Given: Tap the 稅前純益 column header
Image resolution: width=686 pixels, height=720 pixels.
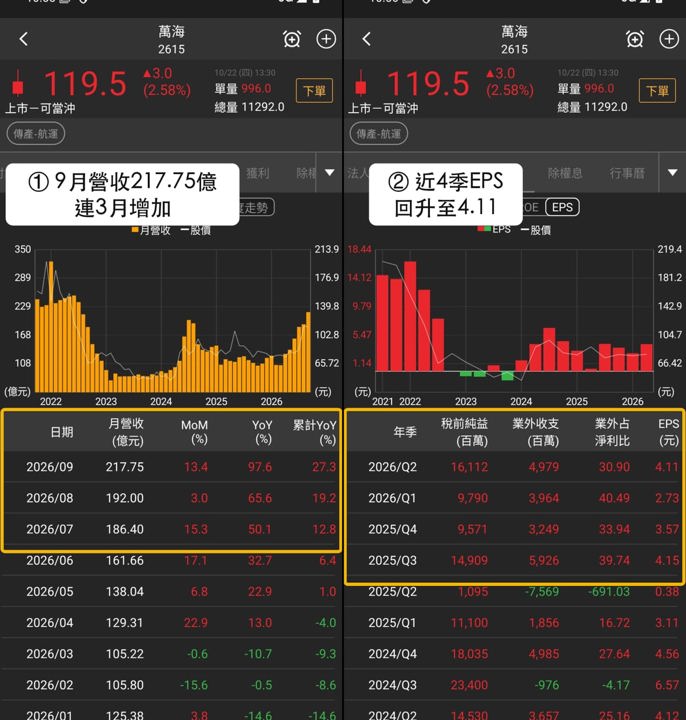Looking at the screenshot, I should 465,432.
